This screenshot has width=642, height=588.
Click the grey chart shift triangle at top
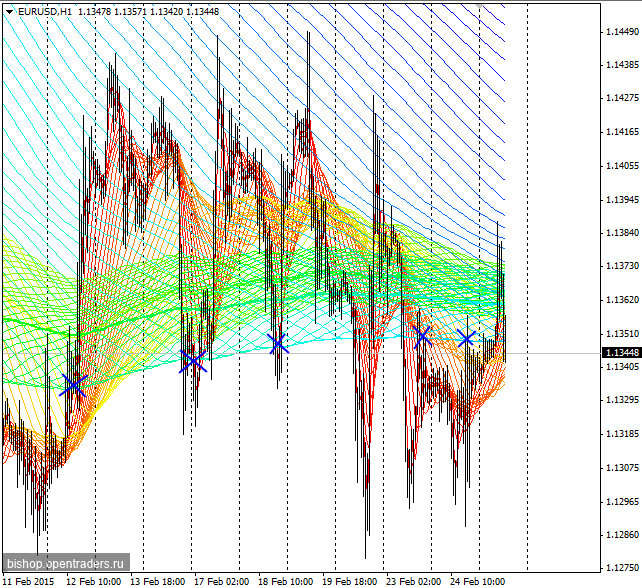(479, 6)
